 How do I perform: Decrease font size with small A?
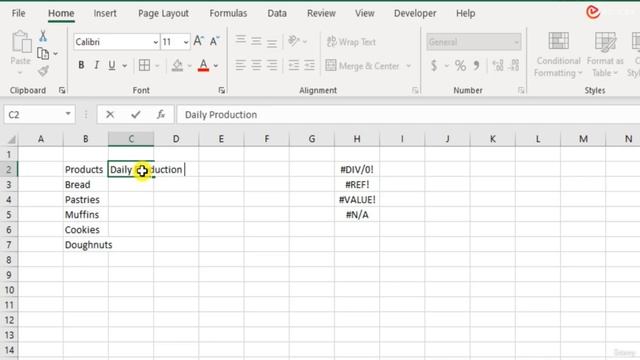click(214, 41)
